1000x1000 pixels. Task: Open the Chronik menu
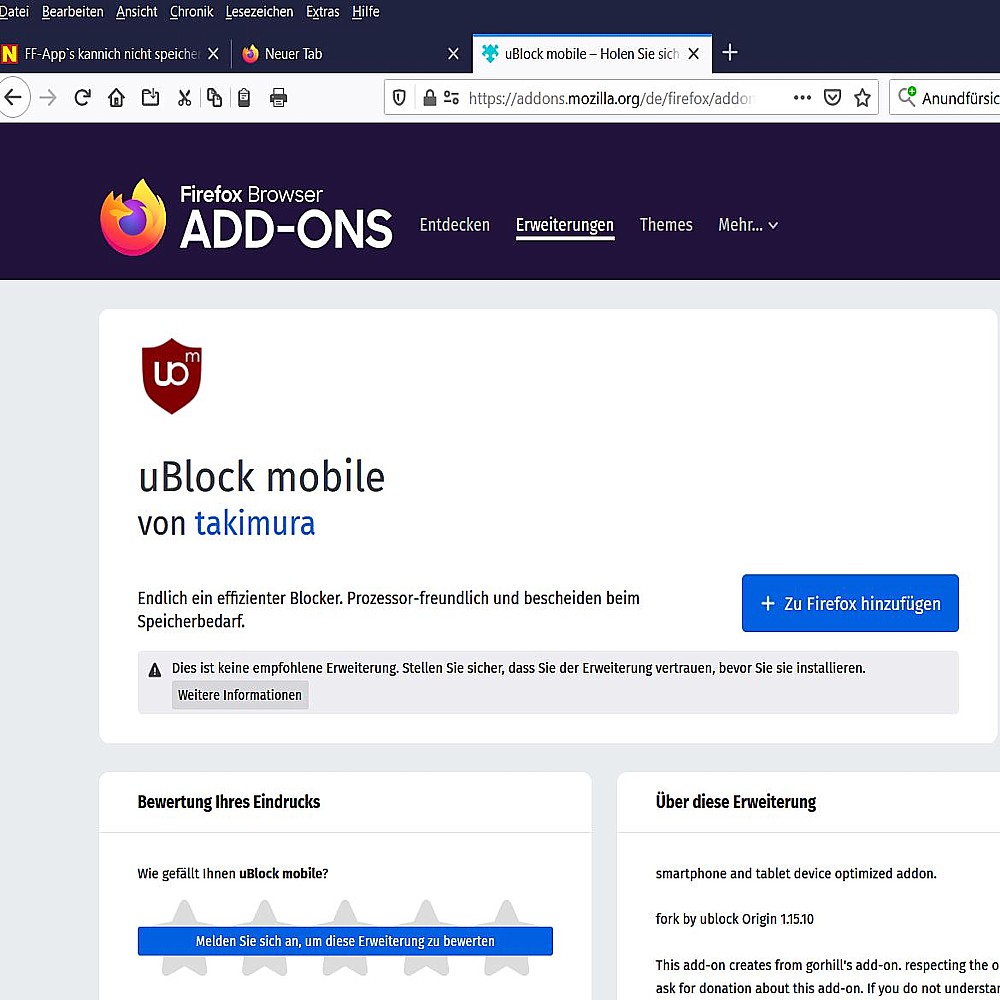(x=191, y=11)
